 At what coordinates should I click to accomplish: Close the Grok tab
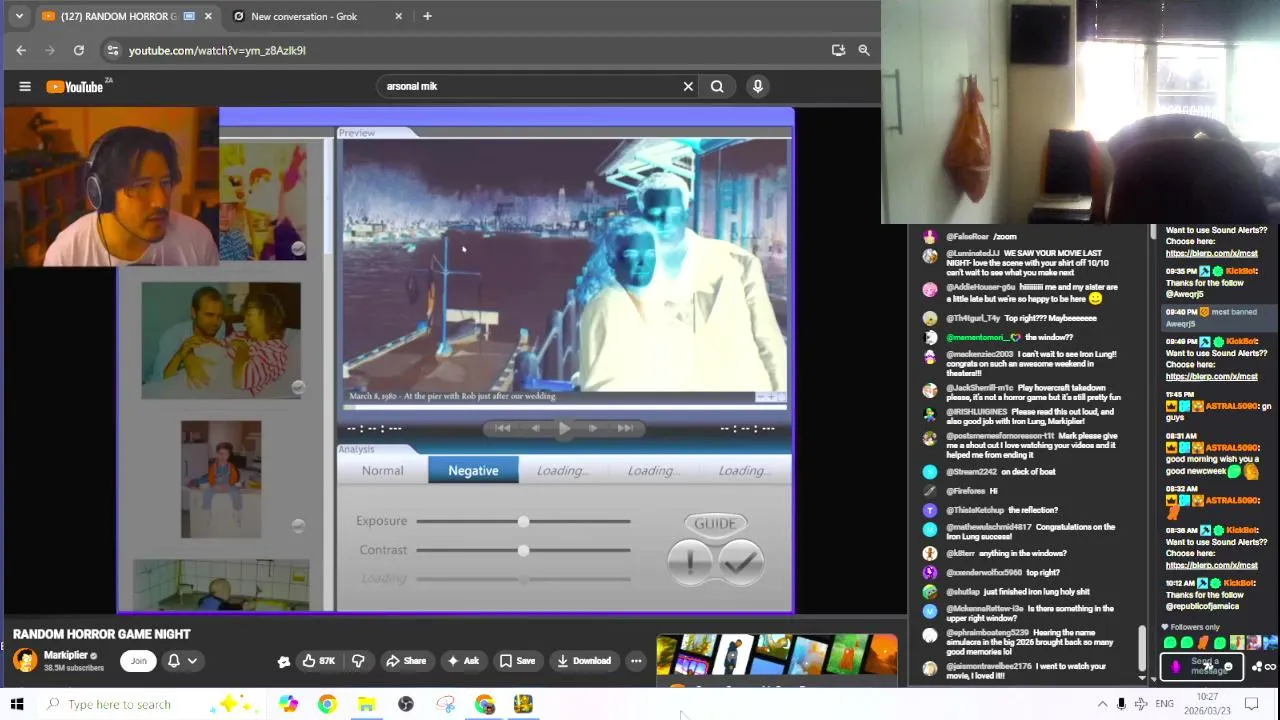click(399, 16)
